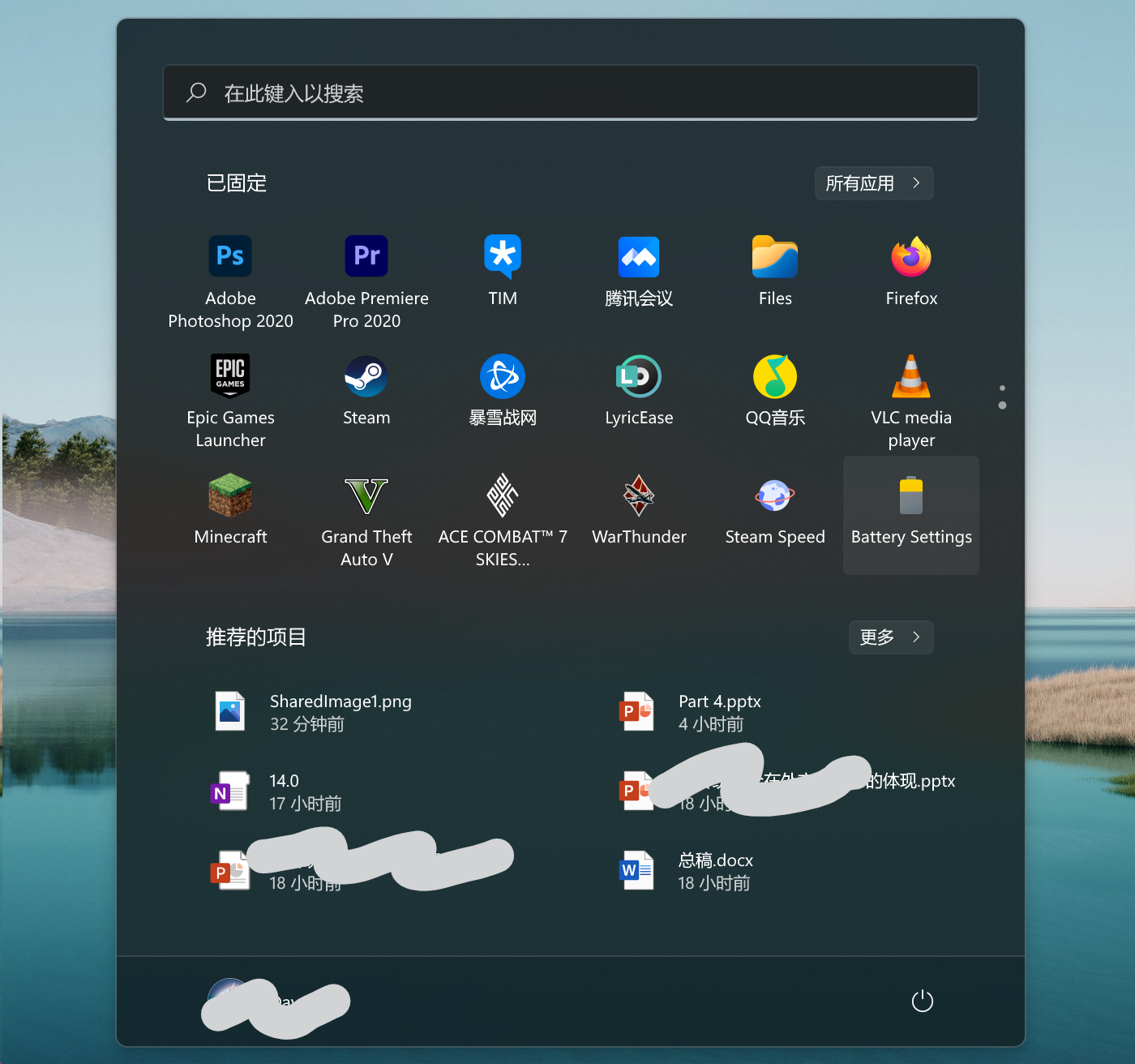
Task: Switch to second page of pinned apps
Action: [x=1003, y=405]
